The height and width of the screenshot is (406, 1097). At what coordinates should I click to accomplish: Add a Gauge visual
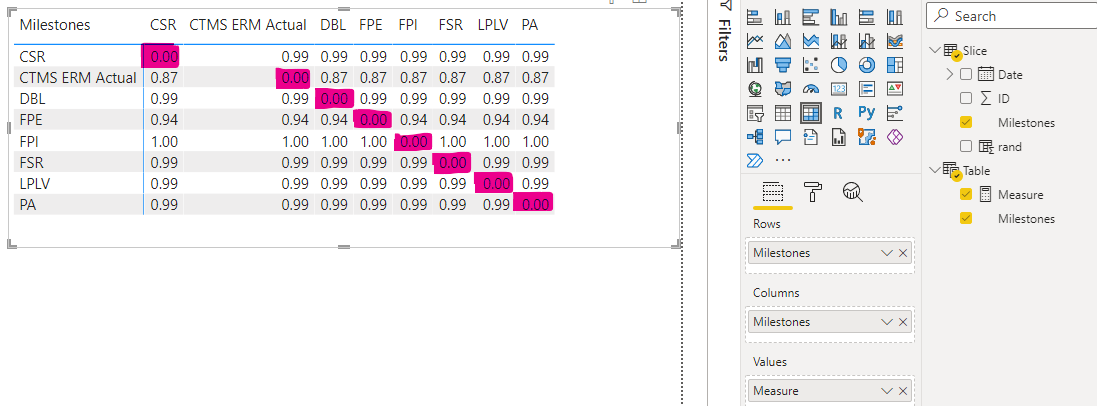click(x=811, y=89)
